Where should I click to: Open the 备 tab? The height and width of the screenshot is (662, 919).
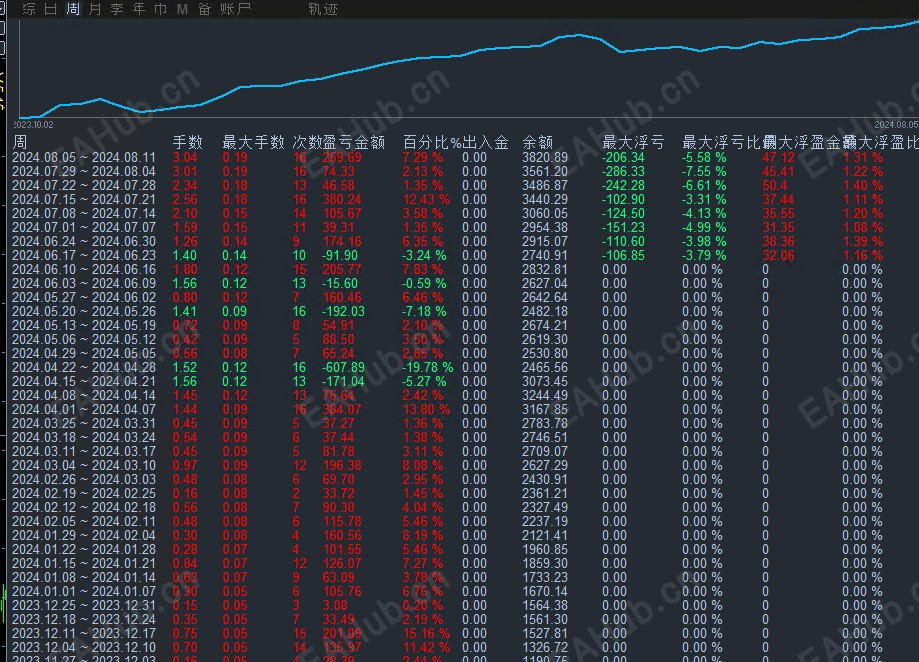point(204,9)
